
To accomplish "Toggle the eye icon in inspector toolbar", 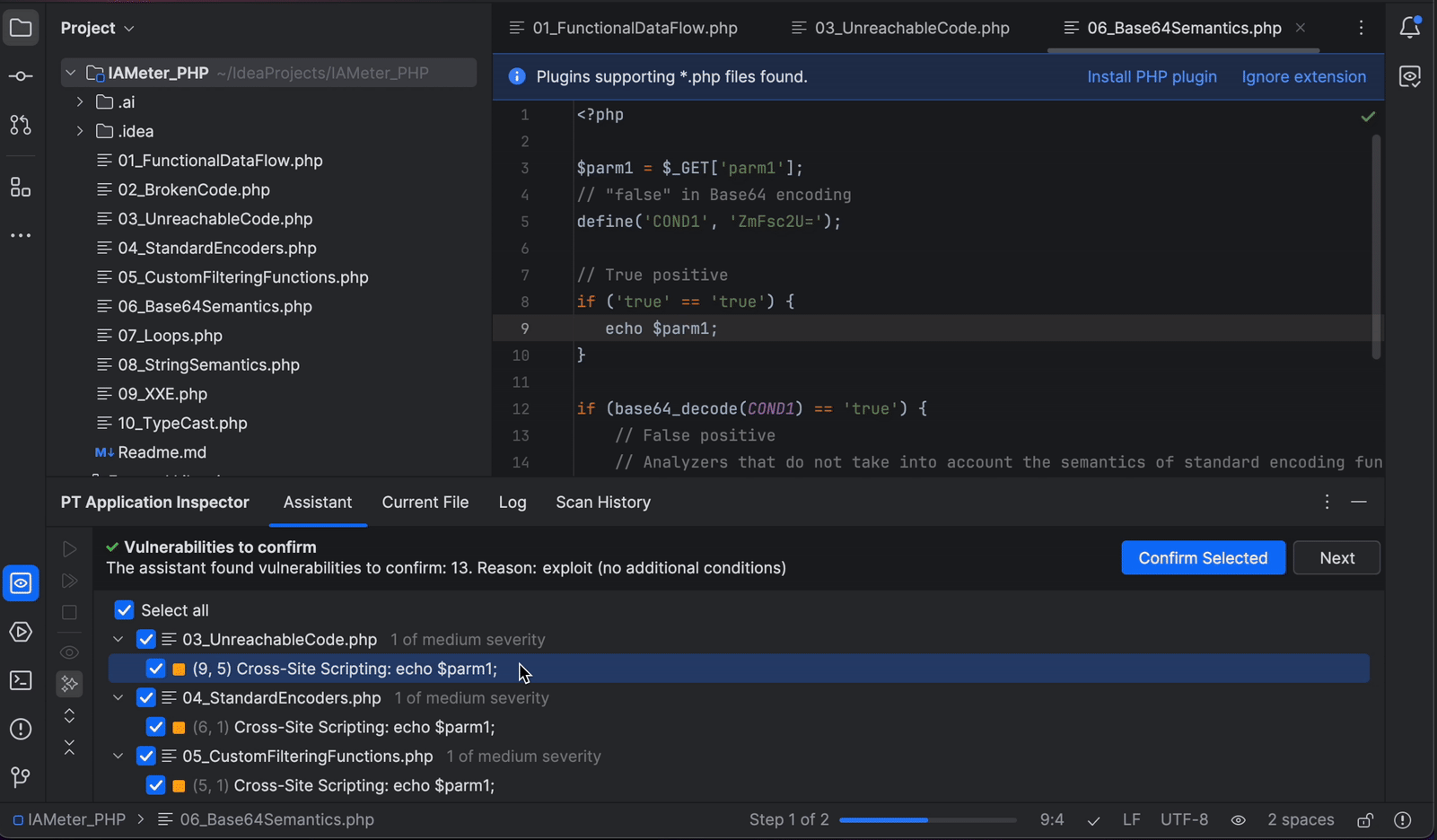I will click(69, 652).
